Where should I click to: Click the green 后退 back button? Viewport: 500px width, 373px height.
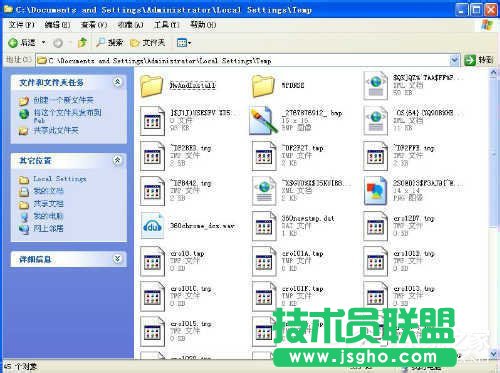(x=22, y=43)
